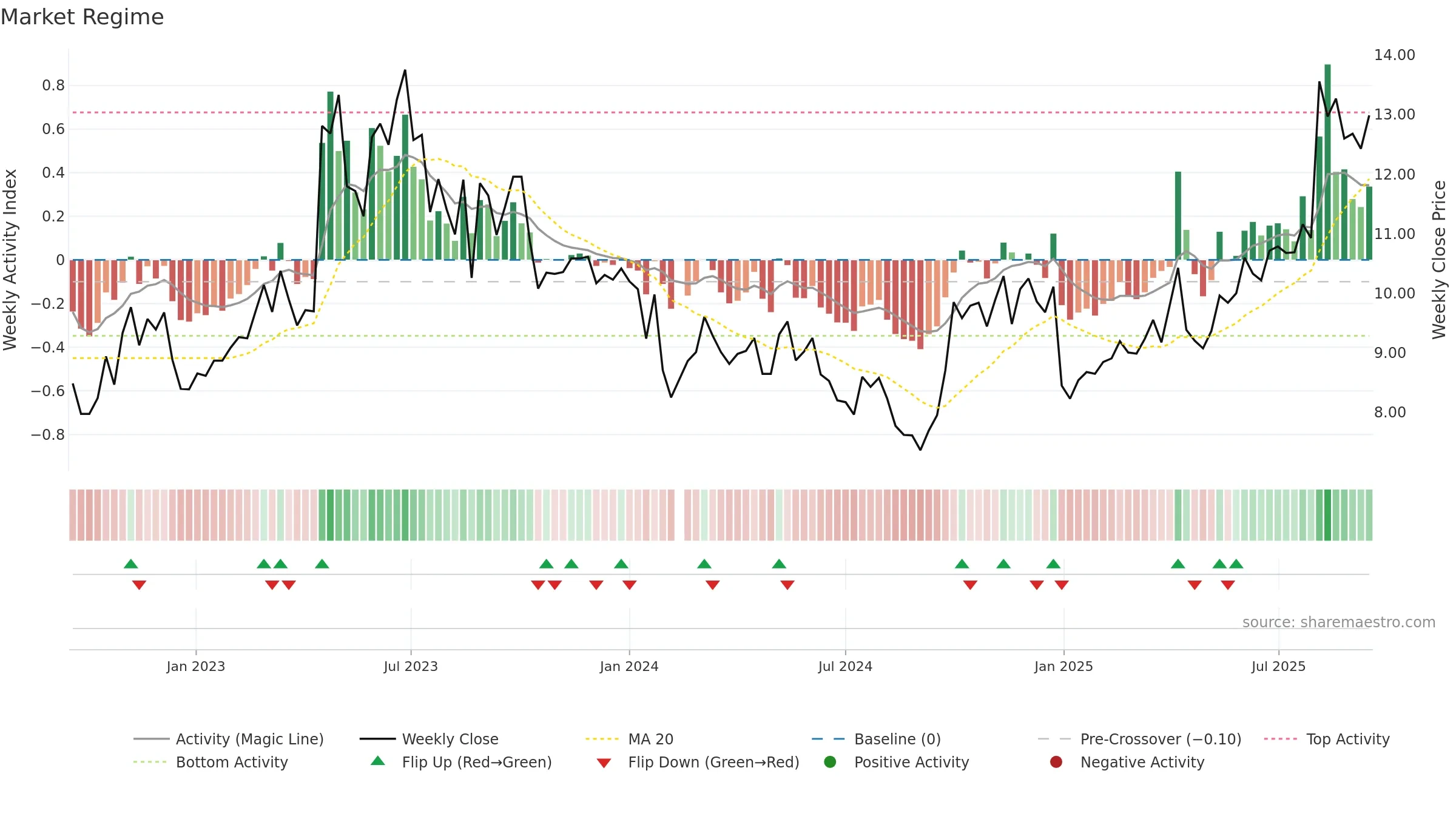Toggle the Baseline (0) legend entry
Screen dimensions: 1456x819
876,739
